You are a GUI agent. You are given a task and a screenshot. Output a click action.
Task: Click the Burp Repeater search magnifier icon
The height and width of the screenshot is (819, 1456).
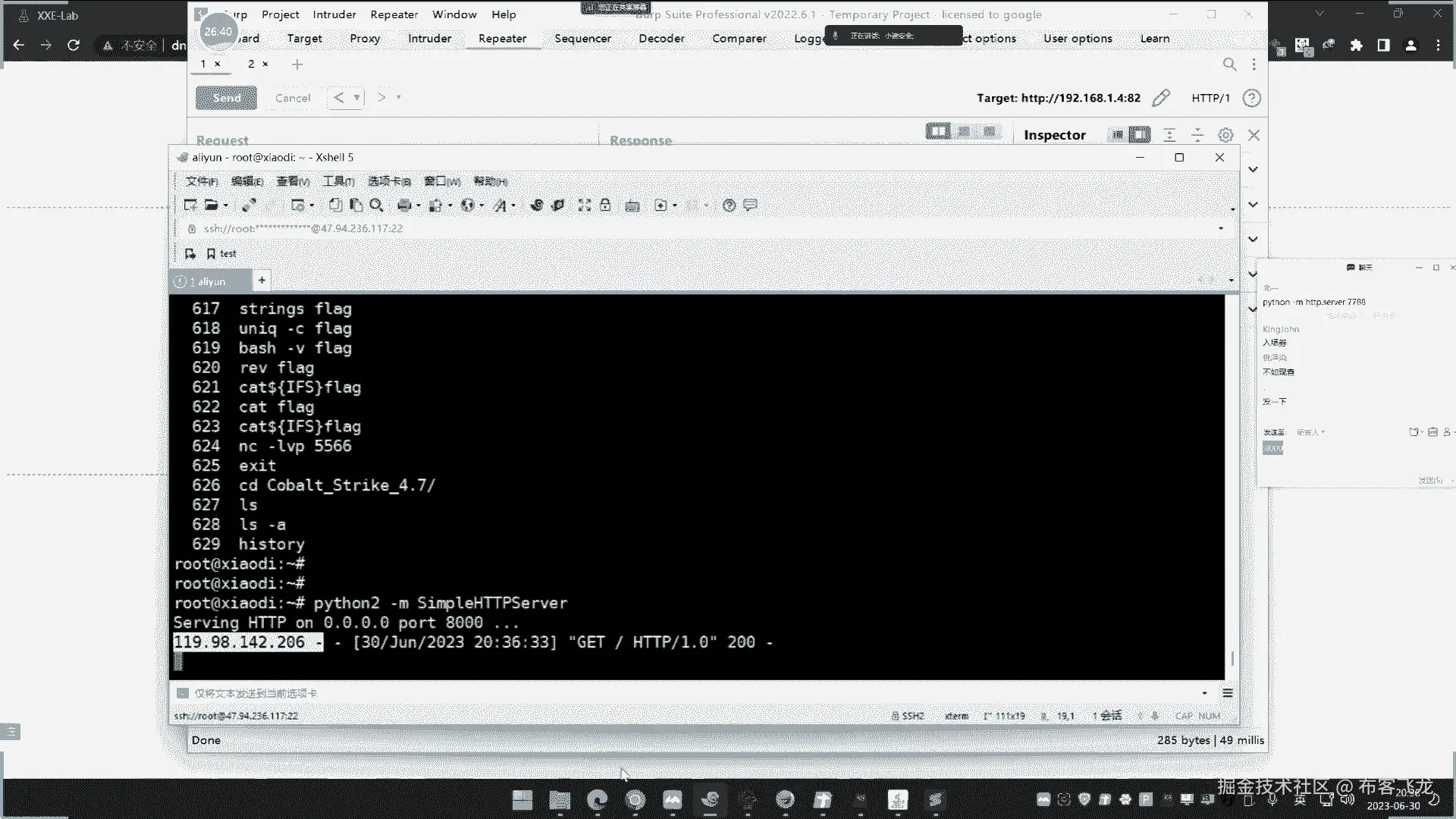pos(1229,64)
